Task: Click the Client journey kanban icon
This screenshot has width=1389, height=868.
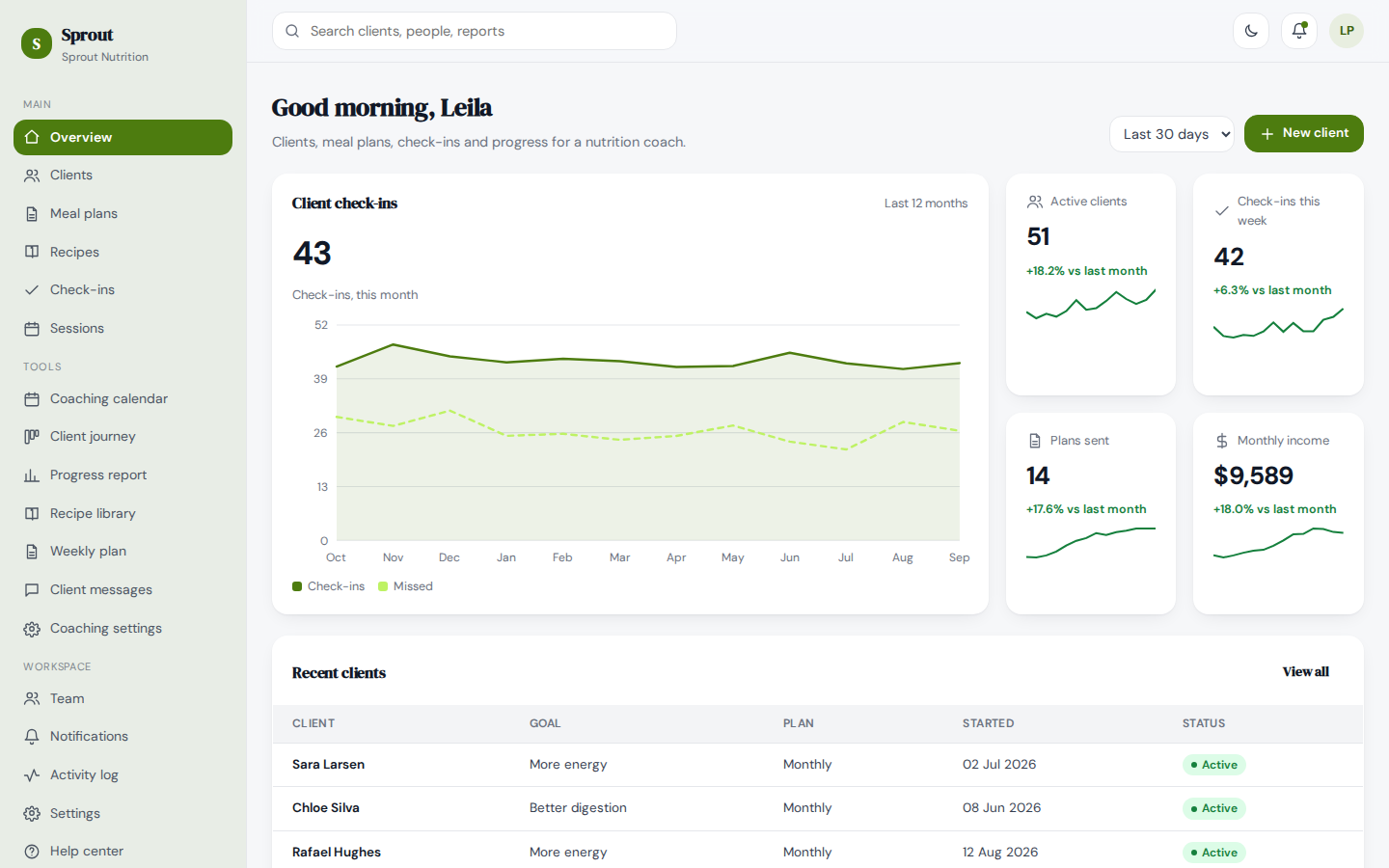Action: 32,437
